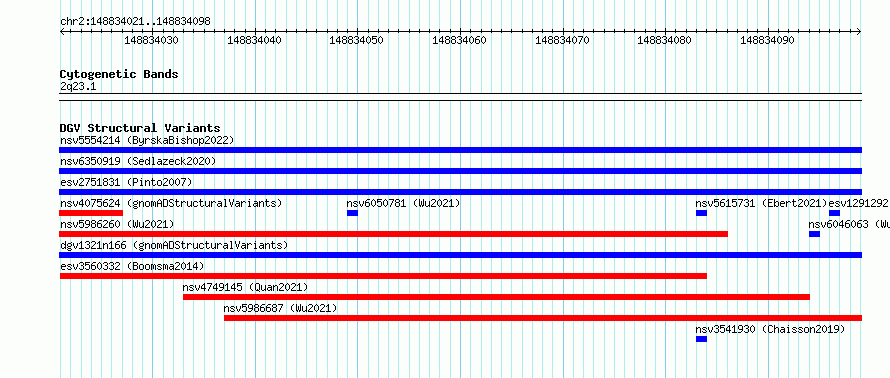Open the esv1291292 variant label
Screen dimensions: 890x378
(x=858, y=203)
